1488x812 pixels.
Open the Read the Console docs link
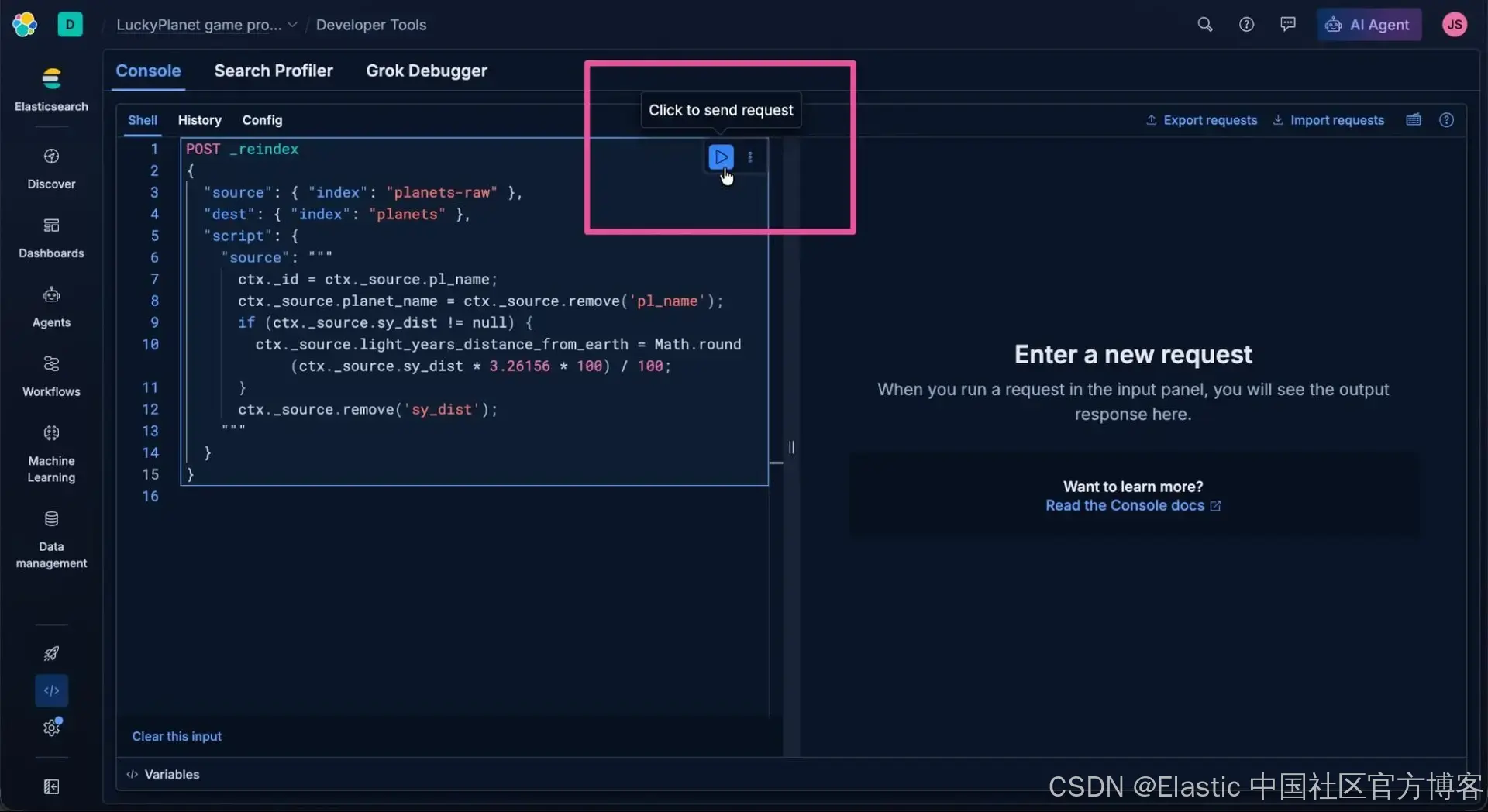point(1133,505)
